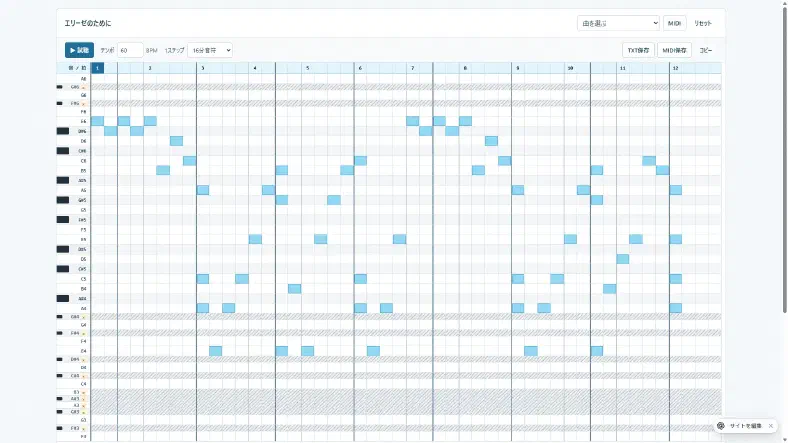The height and width of the screenshot is (443, 788).
Task: Select step marker 3 in header
Action: pos(203,68)
